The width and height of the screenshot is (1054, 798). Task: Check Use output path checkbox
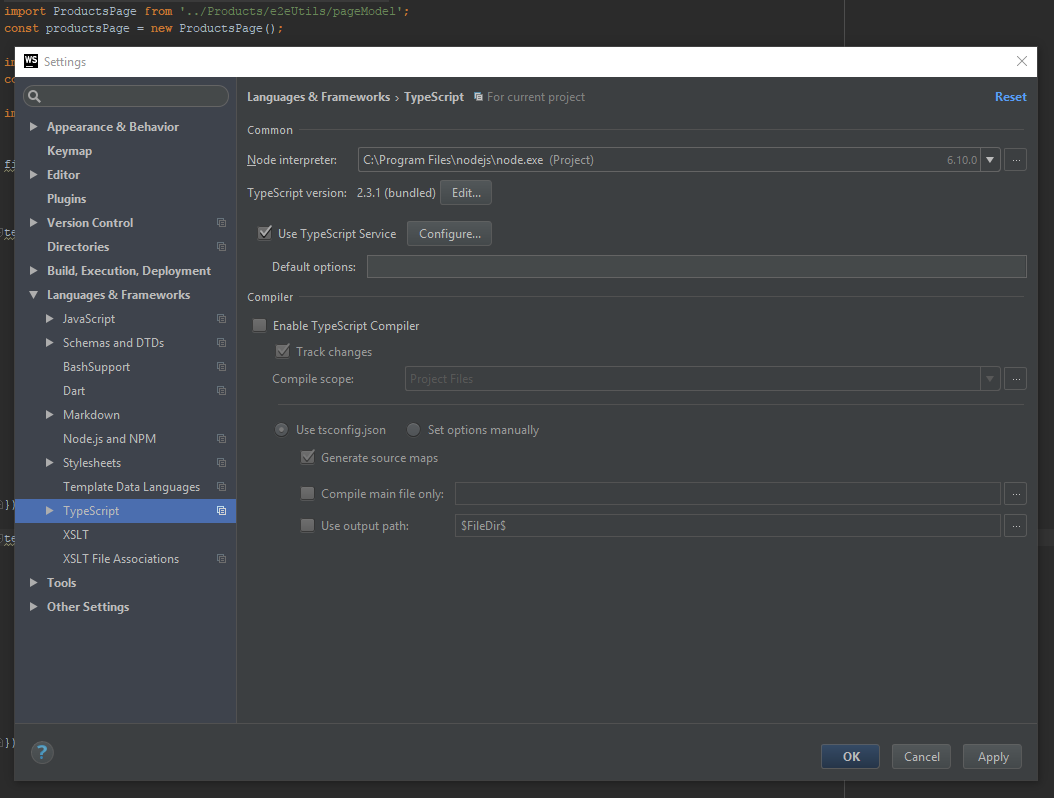(x=307, y=526)
